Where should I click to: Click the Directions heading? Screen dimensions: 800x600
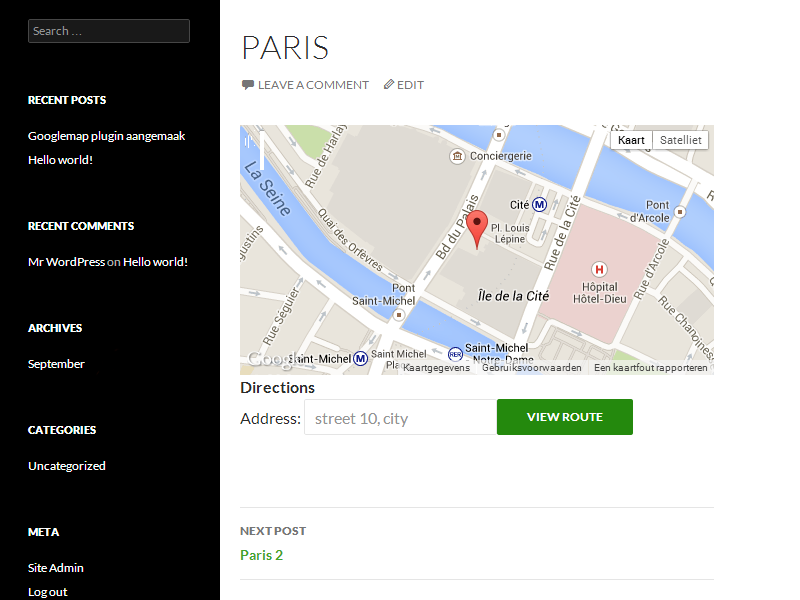coord(278,388)
